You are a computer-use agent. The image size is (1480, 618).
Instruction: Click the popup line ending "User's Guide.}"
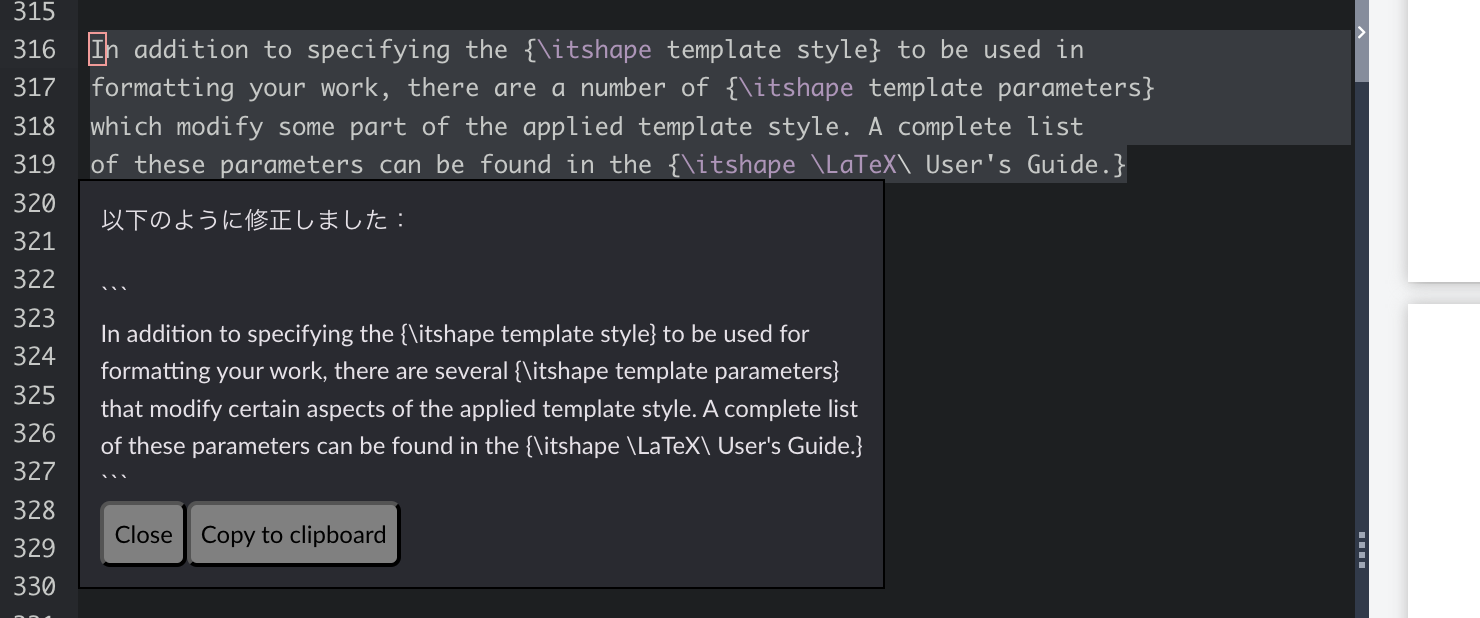tap(482, 446)
